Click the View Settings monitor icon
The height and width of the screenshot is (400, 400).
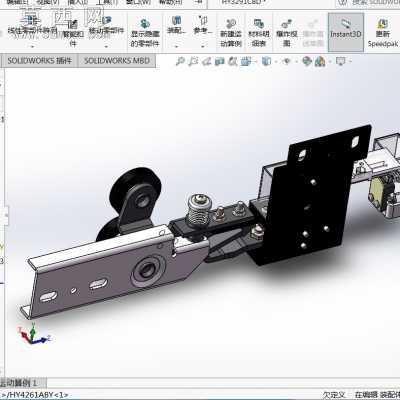(x=341, y=61)
